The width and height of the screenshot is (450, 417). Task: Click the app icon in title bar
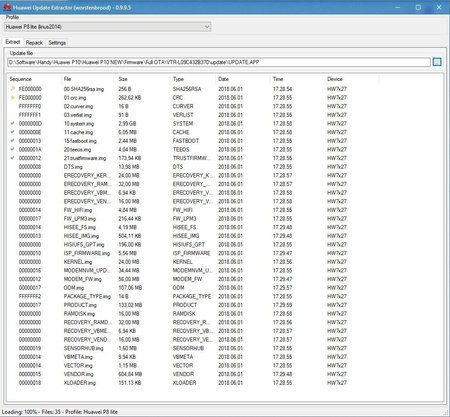tap(7, 6)
